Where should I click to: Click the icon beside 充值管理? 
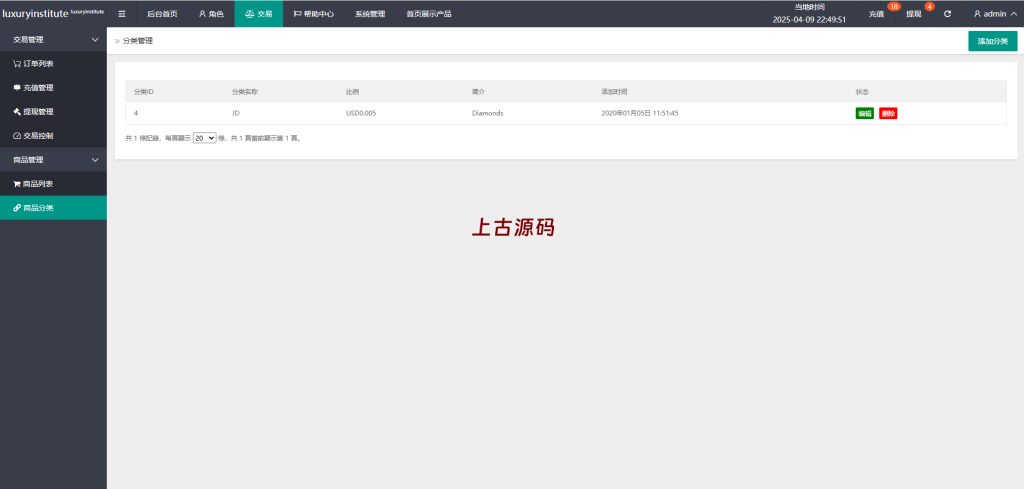pos(17,87)
